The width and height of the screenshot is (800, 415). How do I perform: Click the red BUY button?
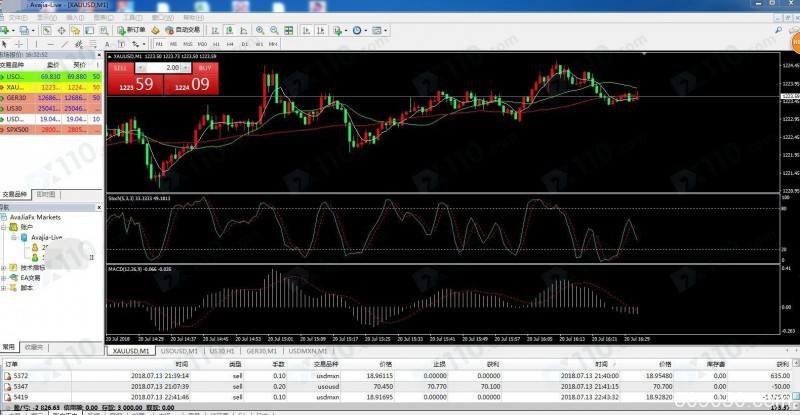pyautogui.click(x=205, y=68)
